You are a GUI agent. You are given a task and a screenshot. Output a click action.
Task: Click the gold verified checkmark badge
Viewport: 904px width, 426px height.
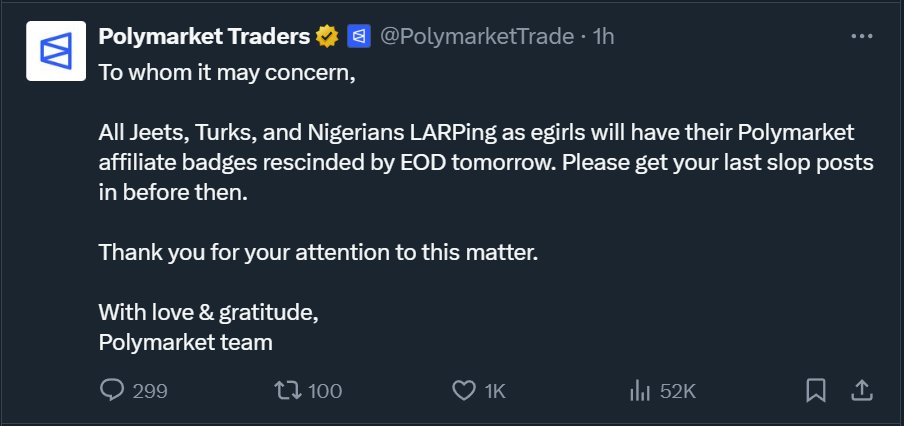pos(327,38)
